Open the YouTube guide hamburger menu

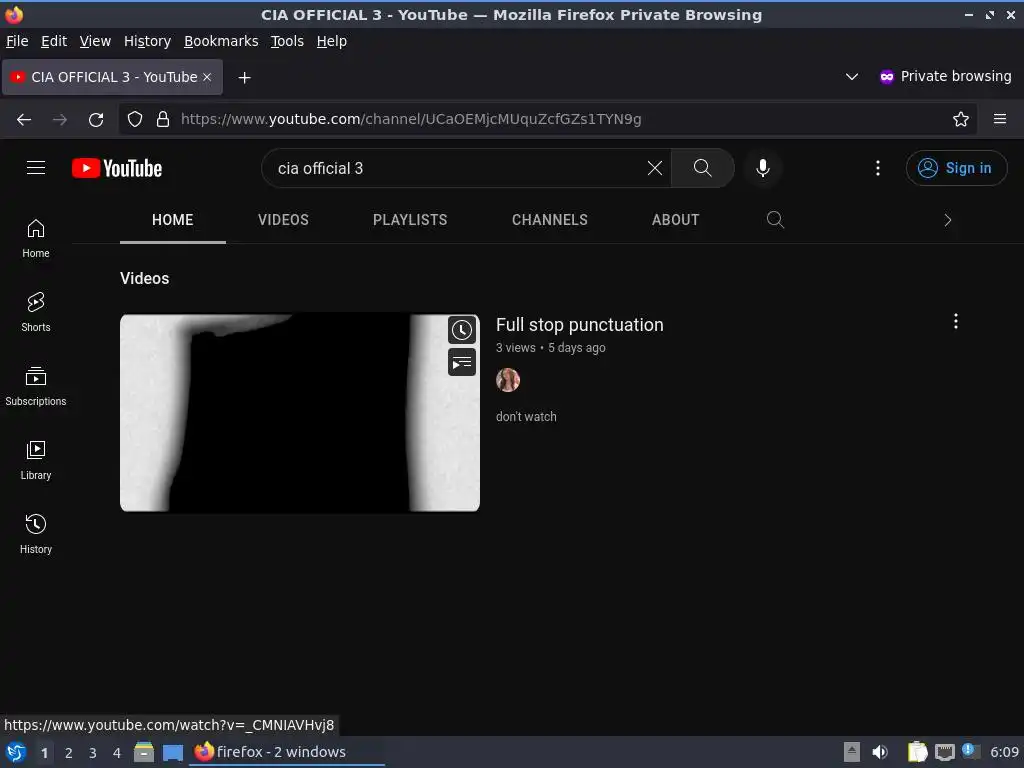(x=36, y=168)
